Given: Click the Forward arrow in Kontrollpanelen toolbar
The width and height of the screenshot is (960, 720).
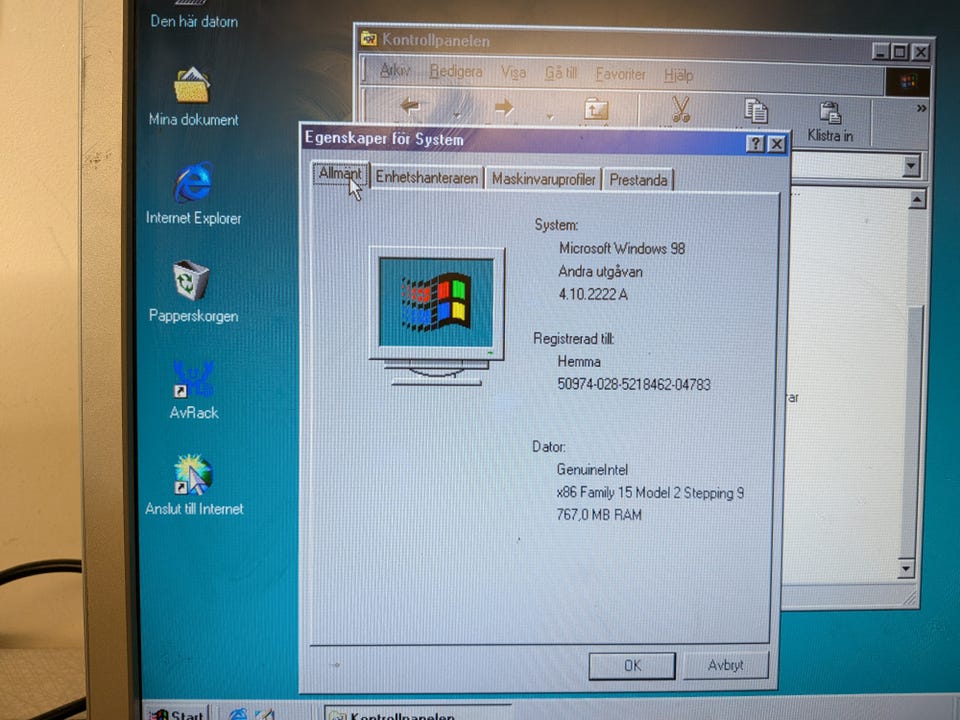Looking at the screenshot, I should pyautogui.click(x=504, y=107).
